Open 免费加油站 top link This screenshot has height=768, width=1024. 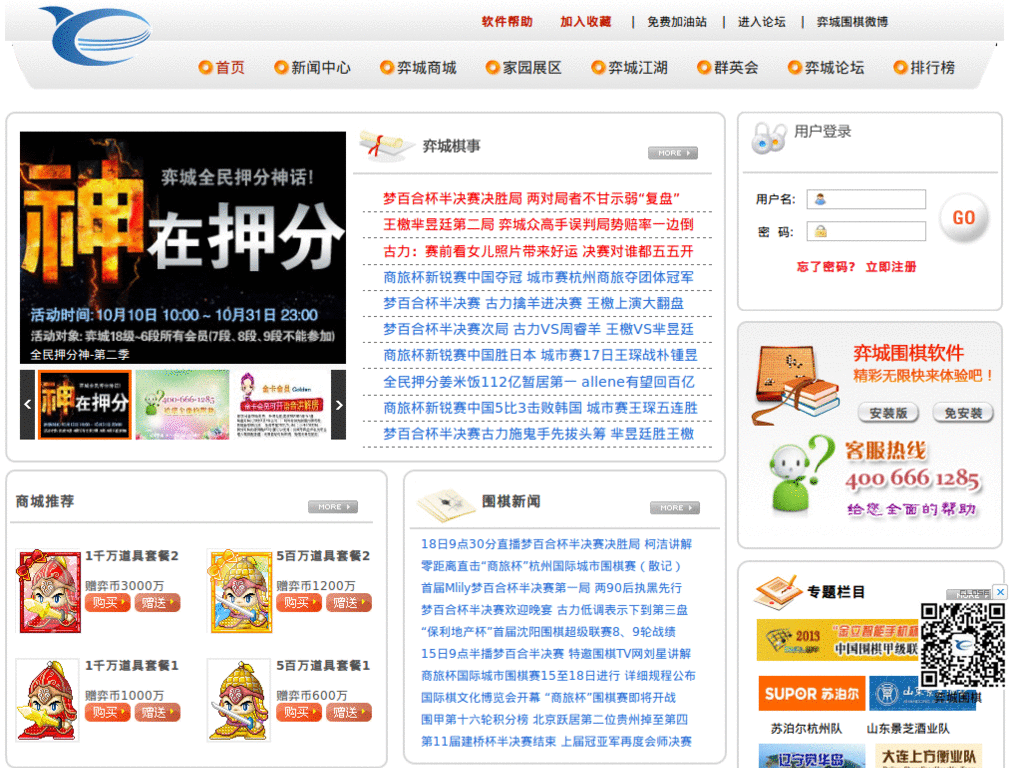pyautogui.click(x=677, y=22)
